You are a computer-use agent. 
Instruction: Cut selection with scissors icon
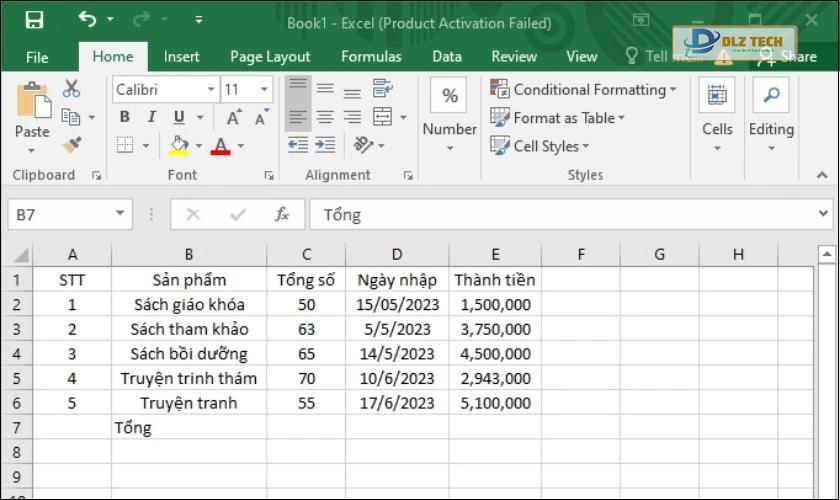click(x=71, y=88)
